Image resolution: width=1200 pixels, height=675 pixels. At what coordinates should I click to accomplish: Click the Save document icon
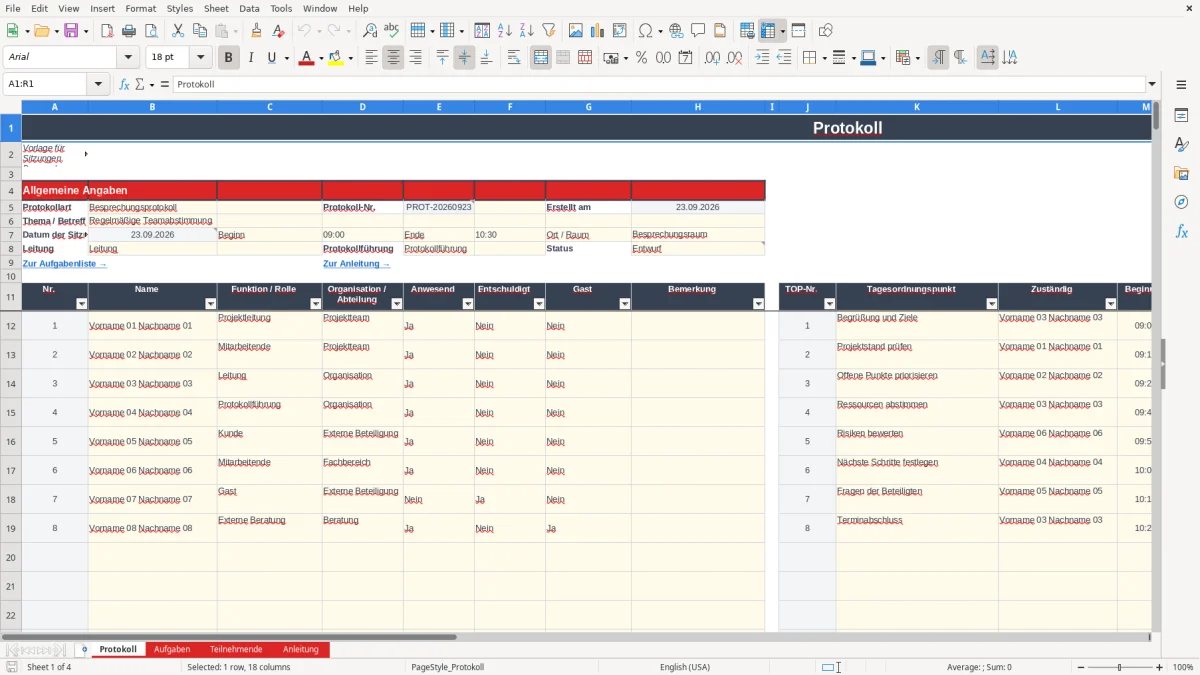pos(71,31)
